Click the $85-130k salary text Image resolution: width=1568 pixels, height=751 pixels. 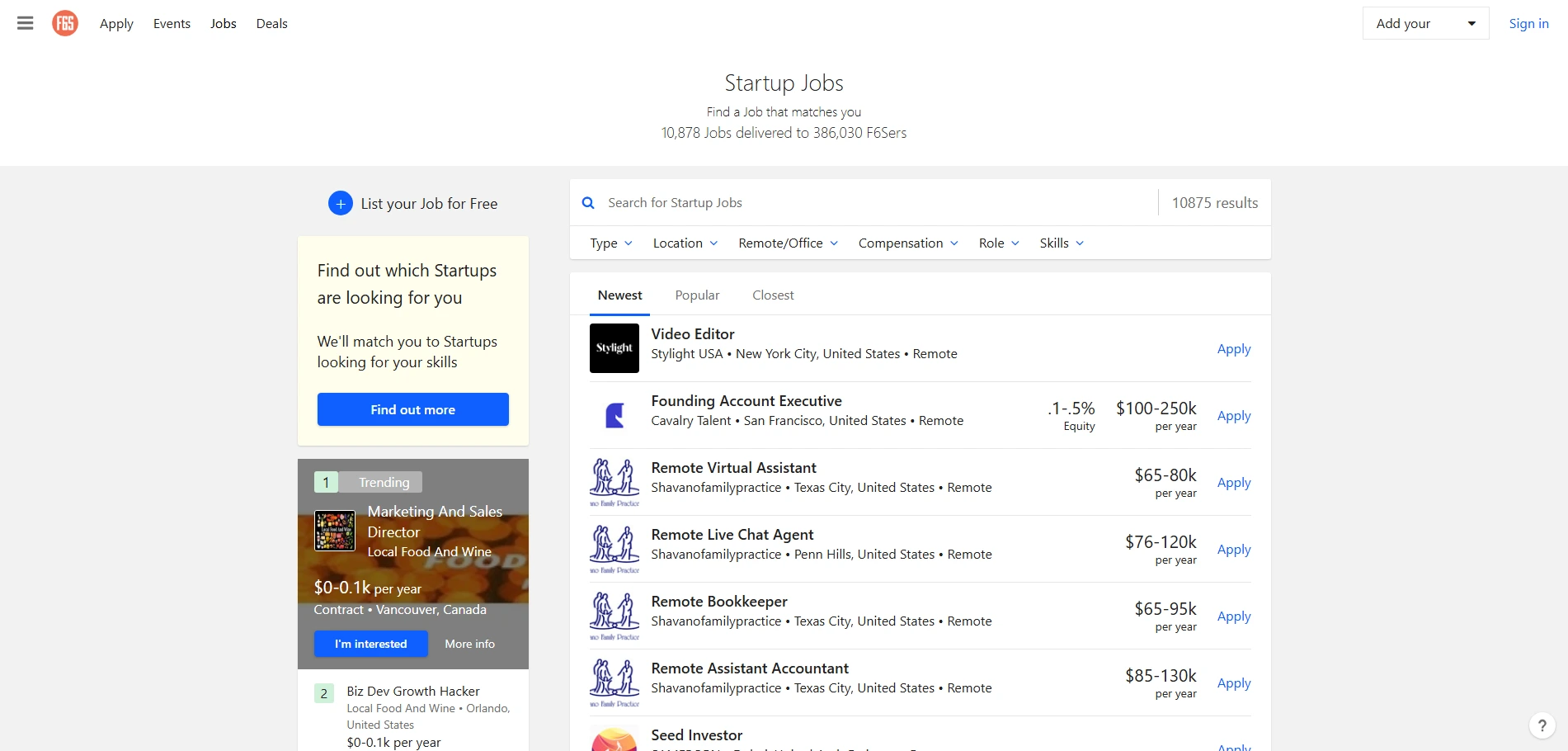(x=1161, y=676)
